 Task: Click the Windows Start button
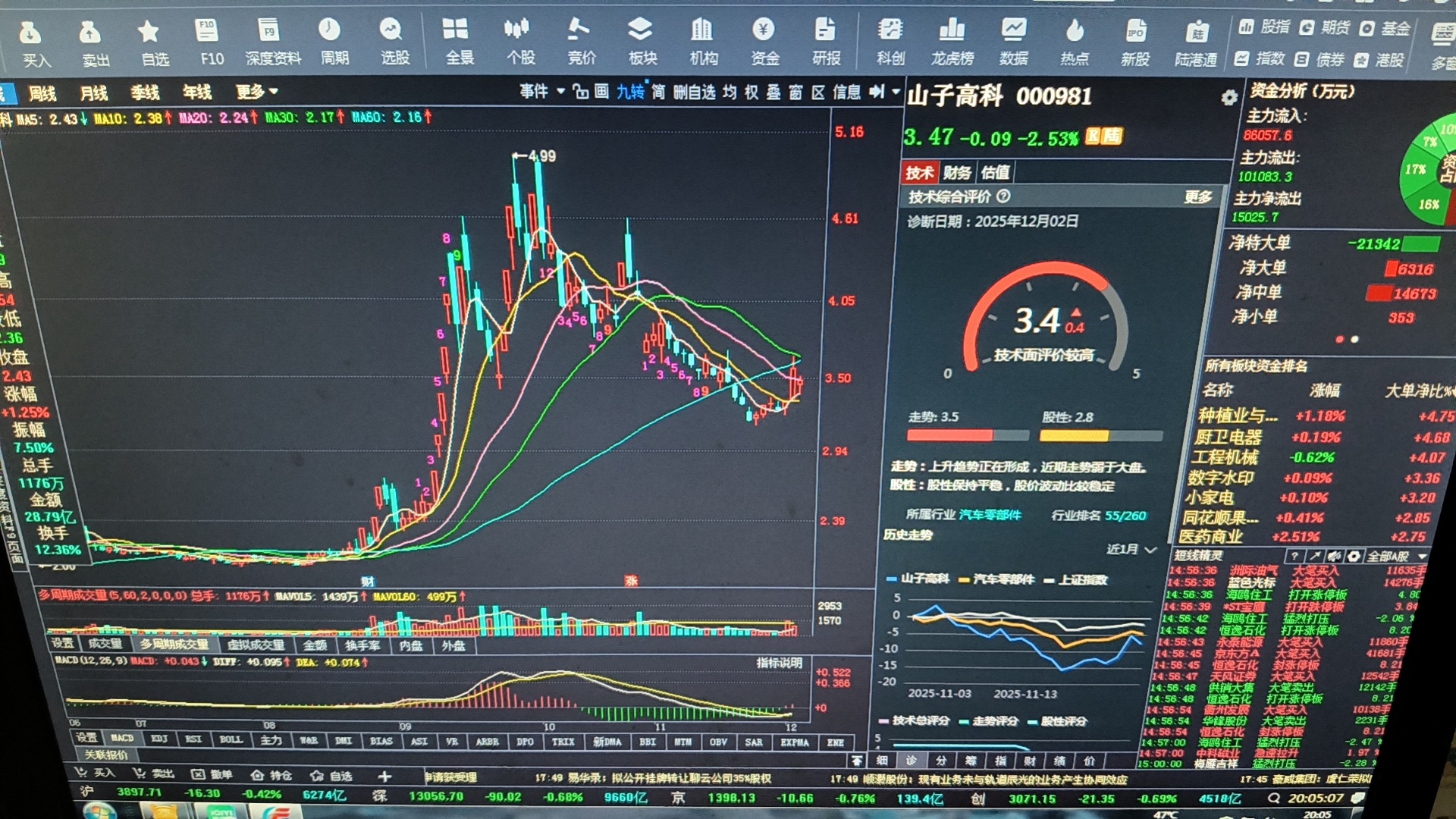(x=99, y=811)
